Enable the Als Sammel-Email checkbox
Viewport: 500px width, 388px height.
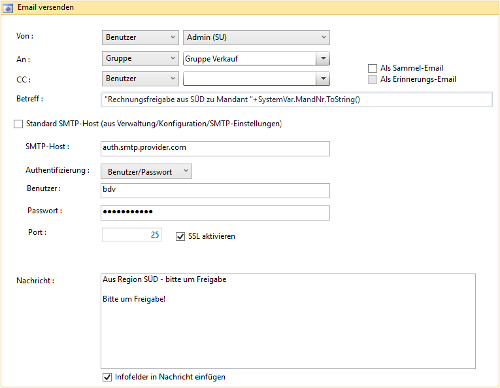tap(372, 68)
